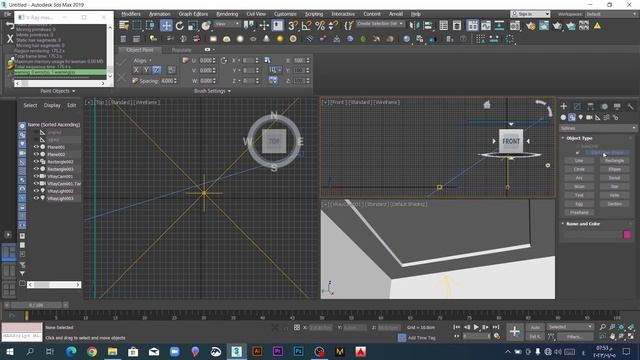Screen dimensions: 640x360
Task: Open the Hierarchy panel tab
Action: (591, 106)
